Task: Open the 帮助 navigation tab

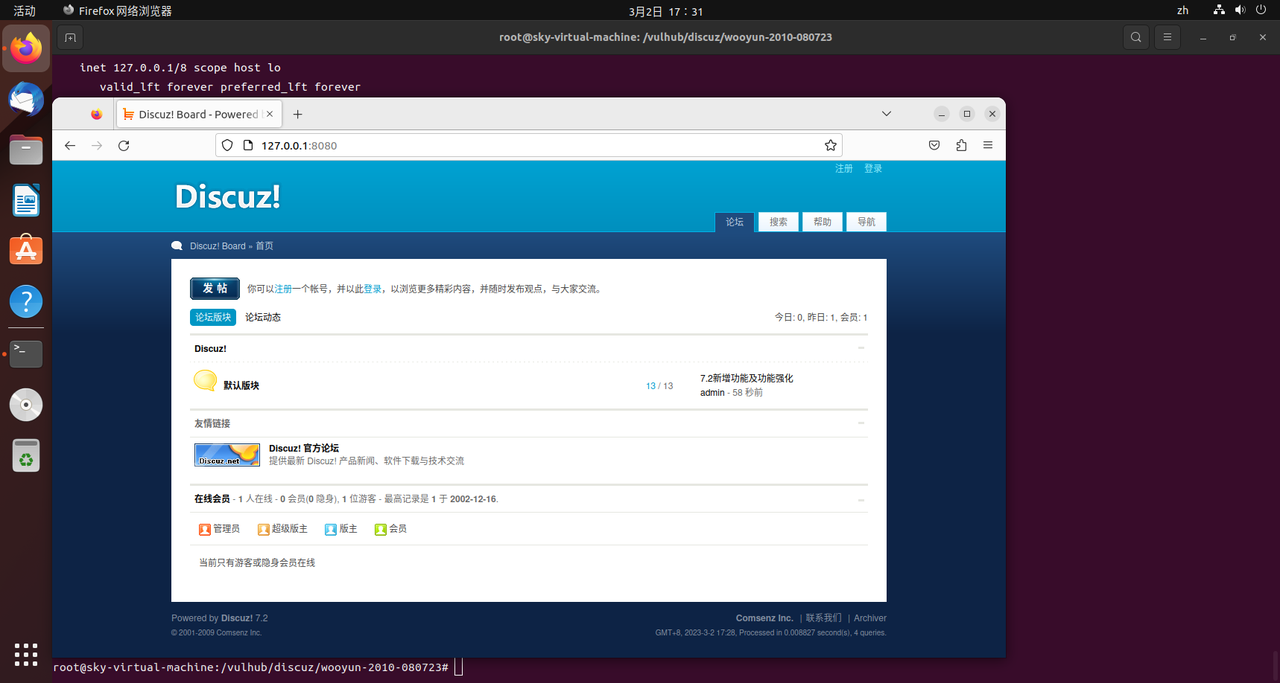Action: [822, 222]
